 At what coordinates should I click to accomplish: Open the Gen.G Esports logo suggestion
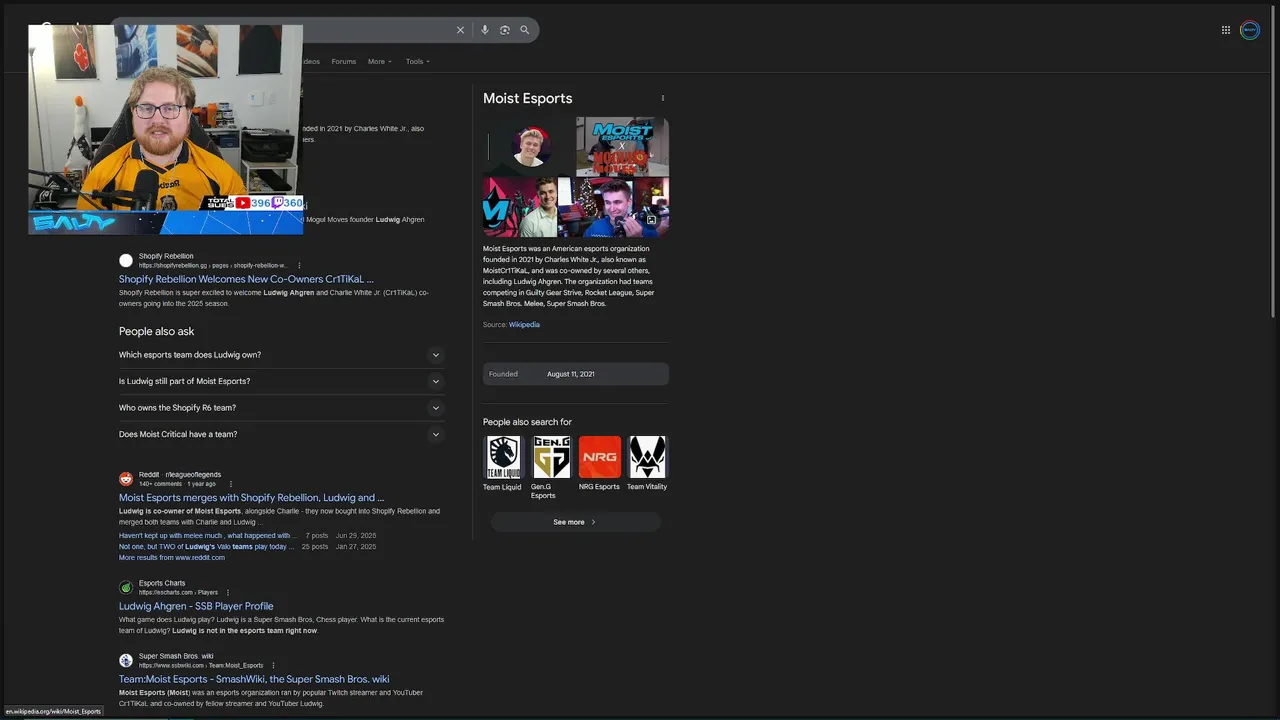coord(551,457)
